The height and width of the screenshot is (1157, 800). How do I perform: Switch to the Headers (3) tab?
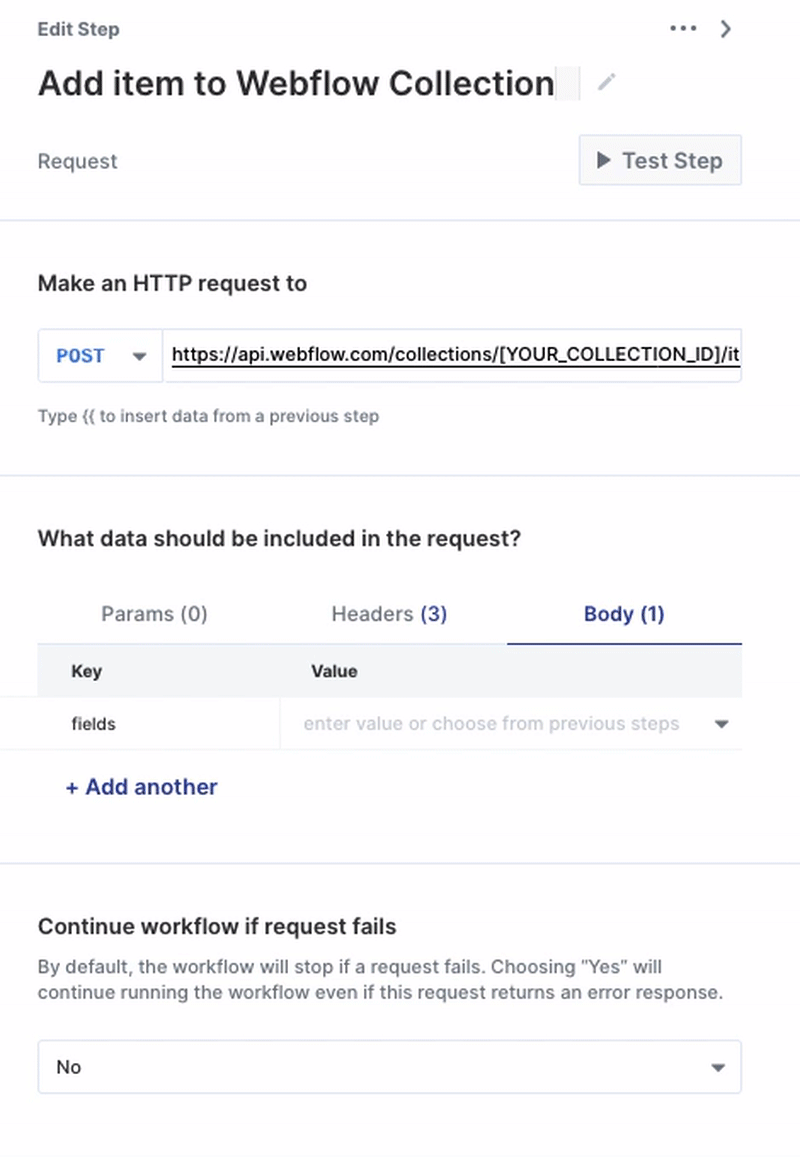(x=389, y=614)
